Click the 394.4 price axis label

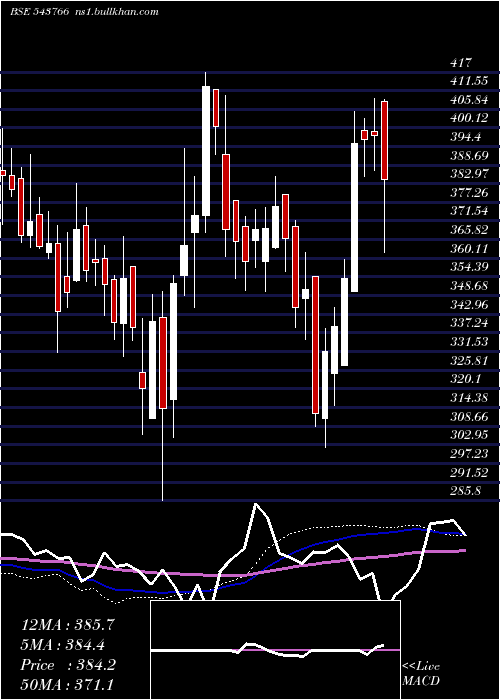tap(466, 137)
